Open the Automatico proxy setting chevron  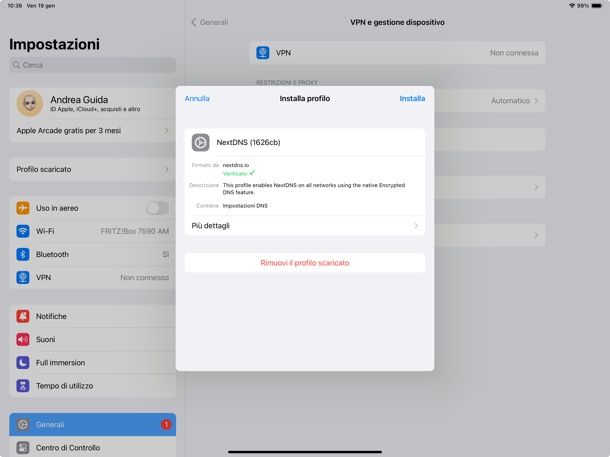point(536,101)
